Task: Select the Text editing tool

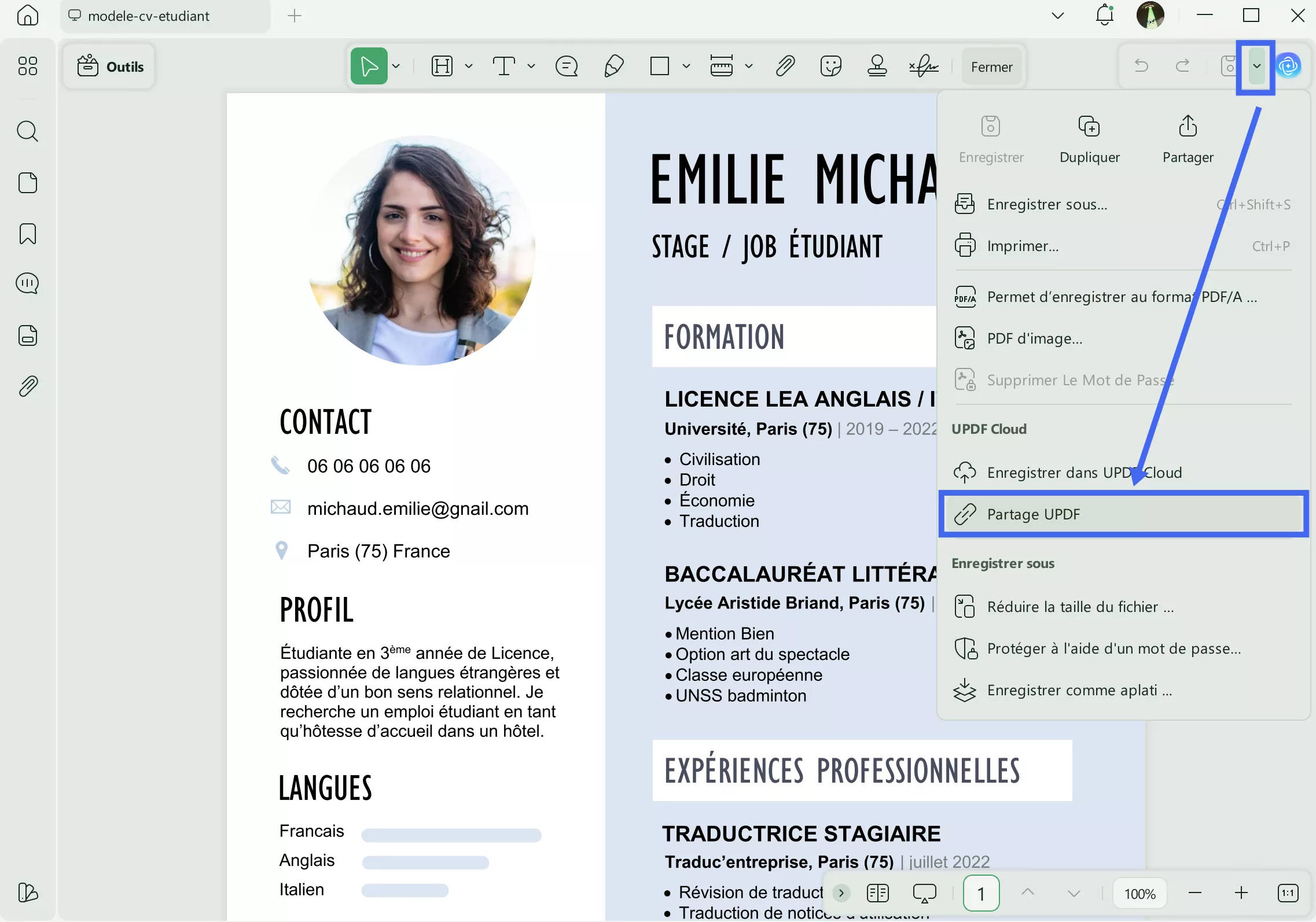Action: coord(504,66)
